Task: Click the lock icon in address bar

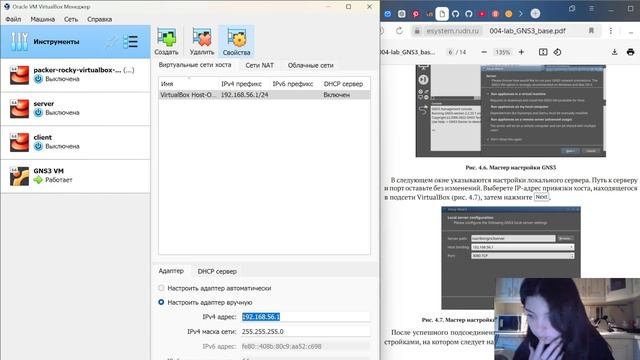Action: [x=417, y=31]
